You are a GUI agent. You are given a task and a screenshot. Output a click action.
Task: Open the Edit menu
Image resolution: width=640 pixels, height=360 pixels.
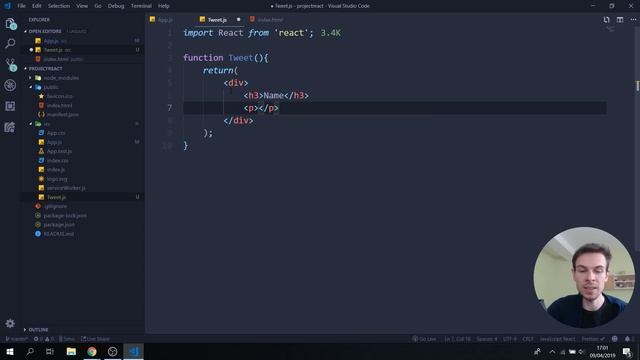click(37, 6)
